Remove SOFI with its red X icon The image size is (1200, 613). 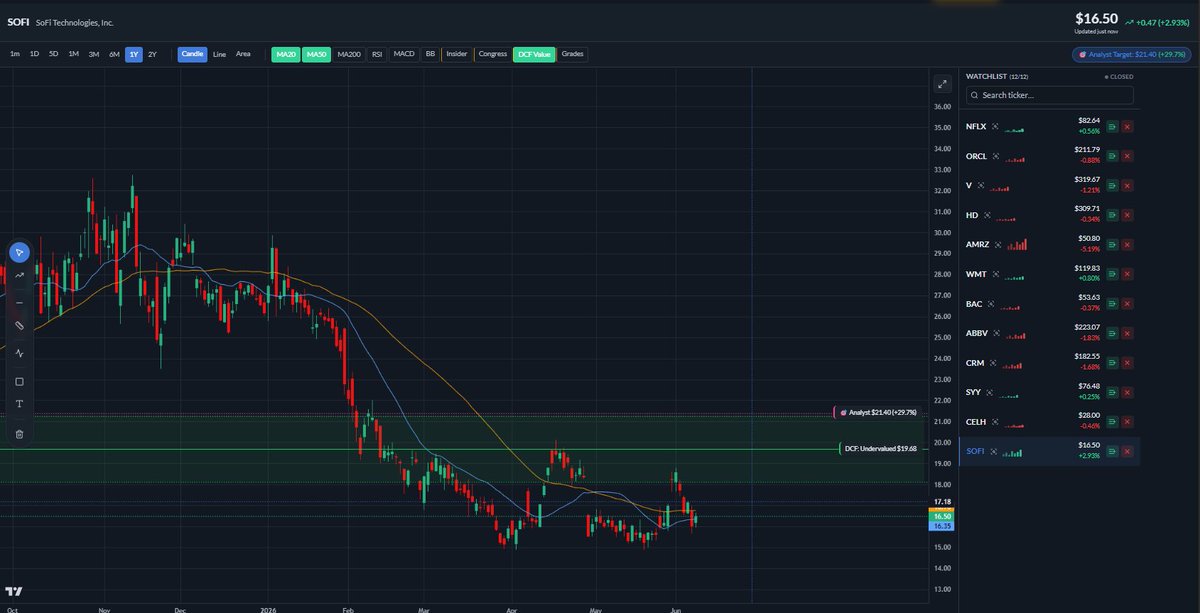click(x=1127, y=452)
